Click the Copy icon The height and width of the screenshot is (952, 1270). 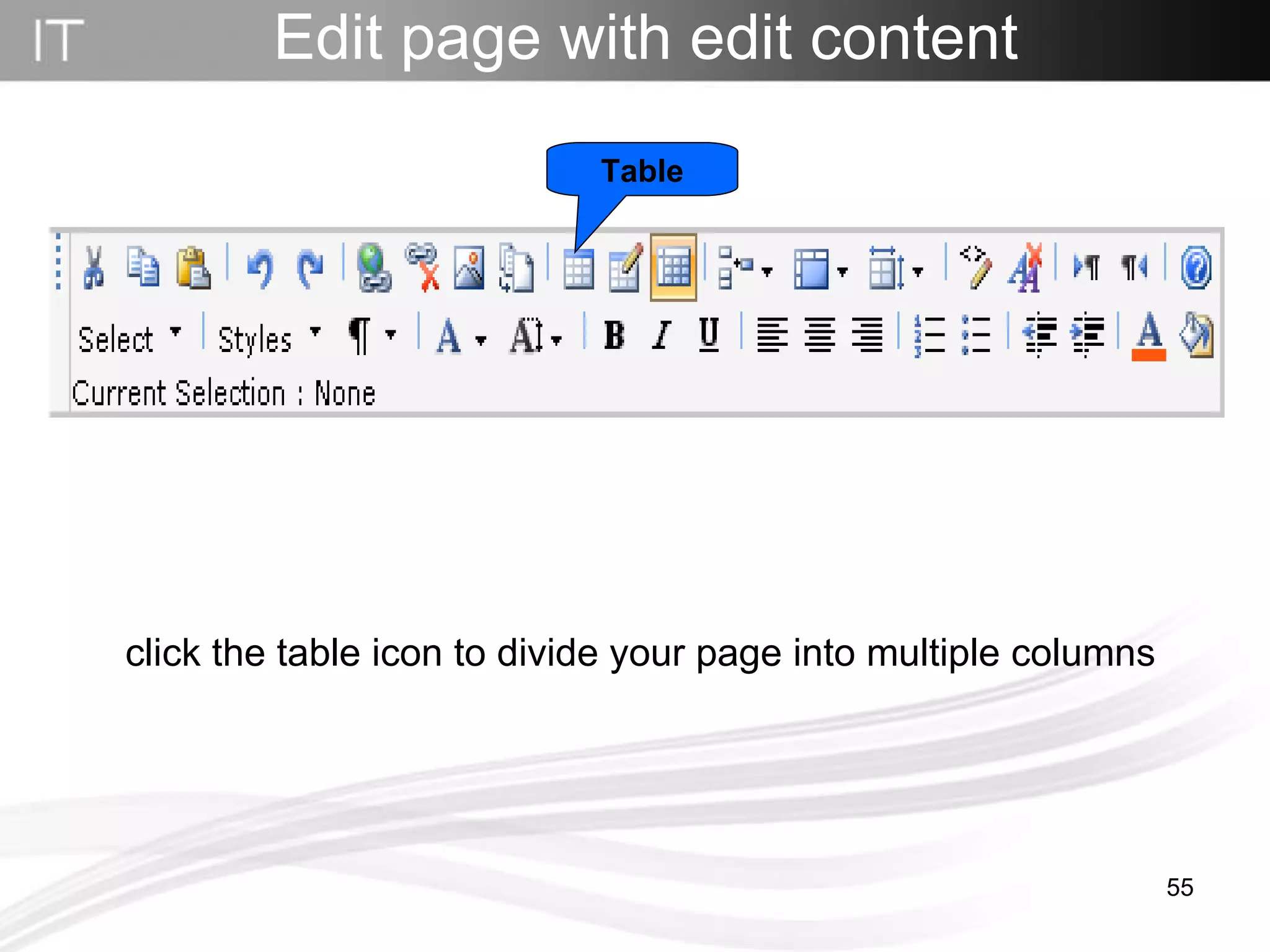(x=143, y=267)
